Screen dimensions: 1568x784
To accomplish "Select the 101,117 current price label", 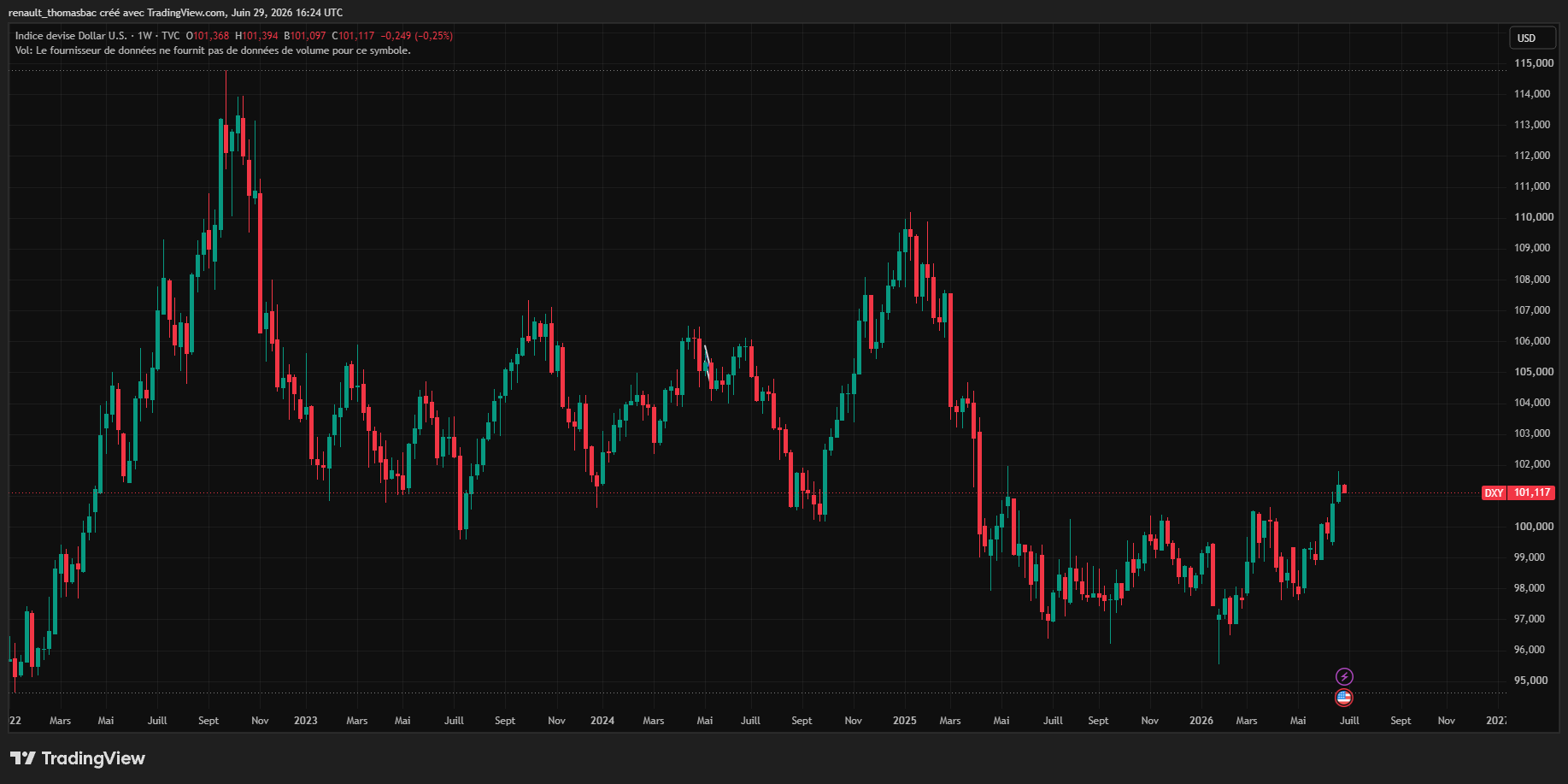I will pyautogui.click(x=1532, y=493).
